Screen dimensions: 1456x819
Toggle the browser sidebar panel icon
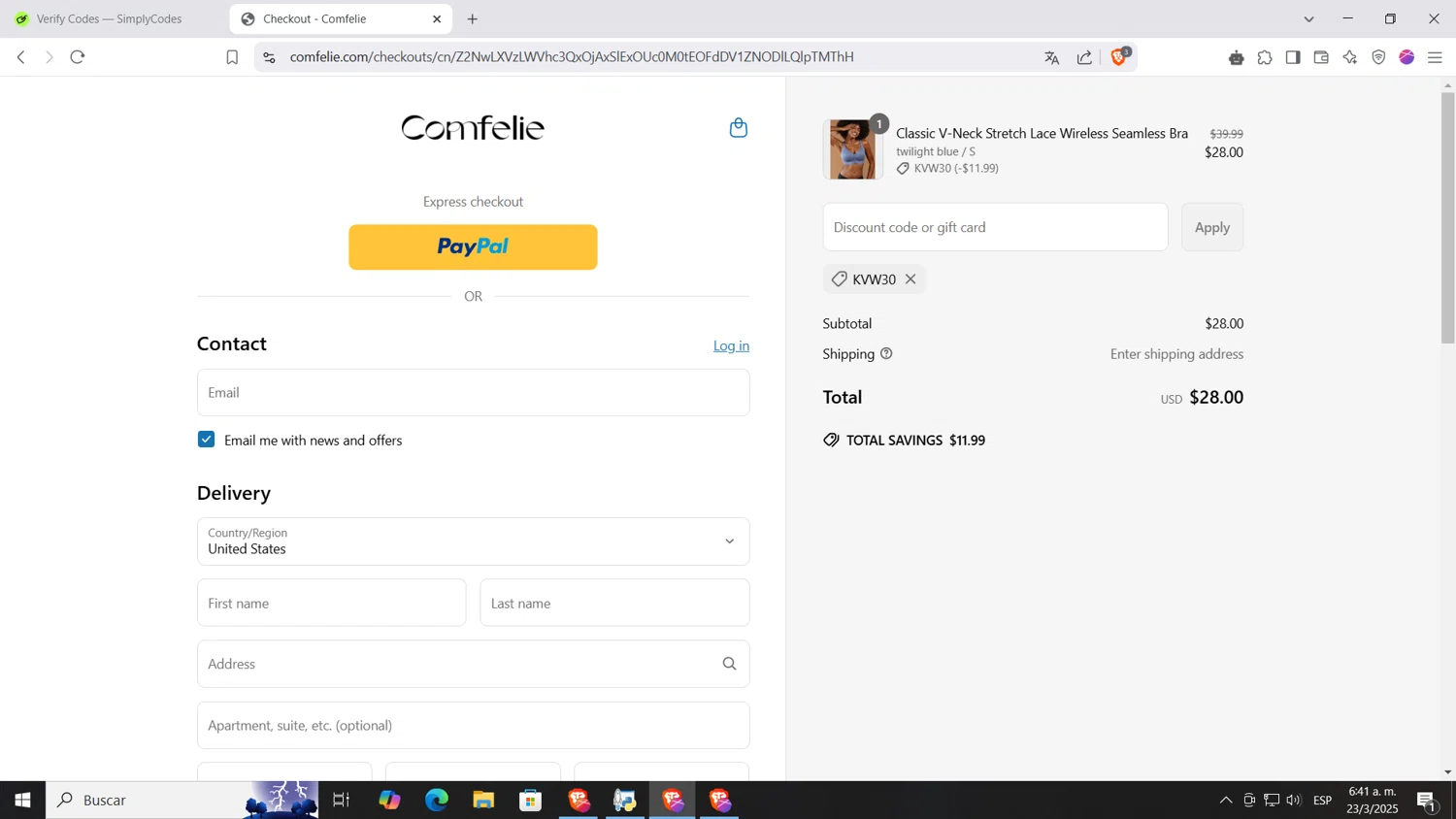(x=1293, y=57)
